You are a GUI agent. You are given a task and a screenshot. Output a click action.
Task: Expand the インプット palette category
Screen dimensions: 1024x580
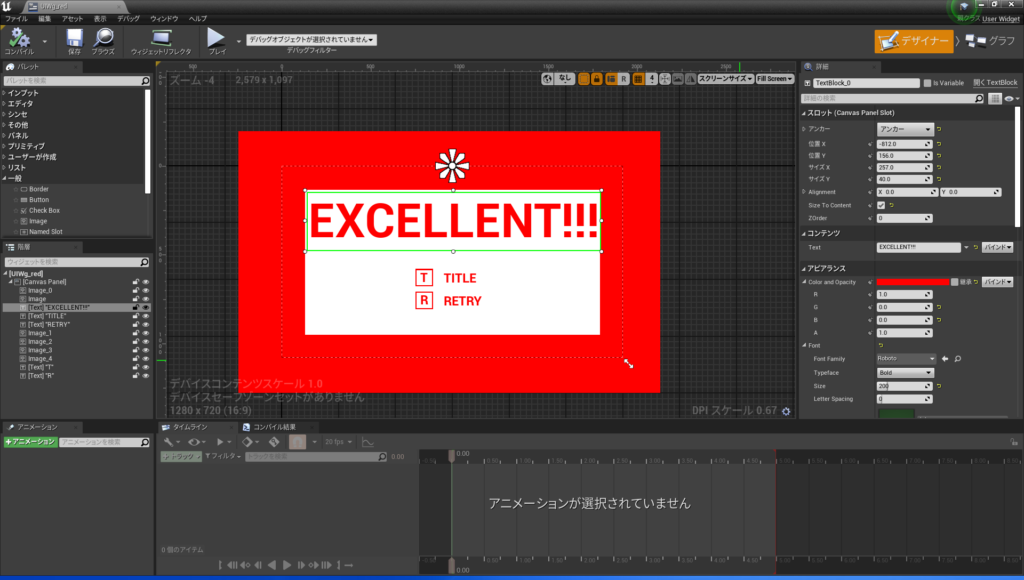click(x=24, y=93)
